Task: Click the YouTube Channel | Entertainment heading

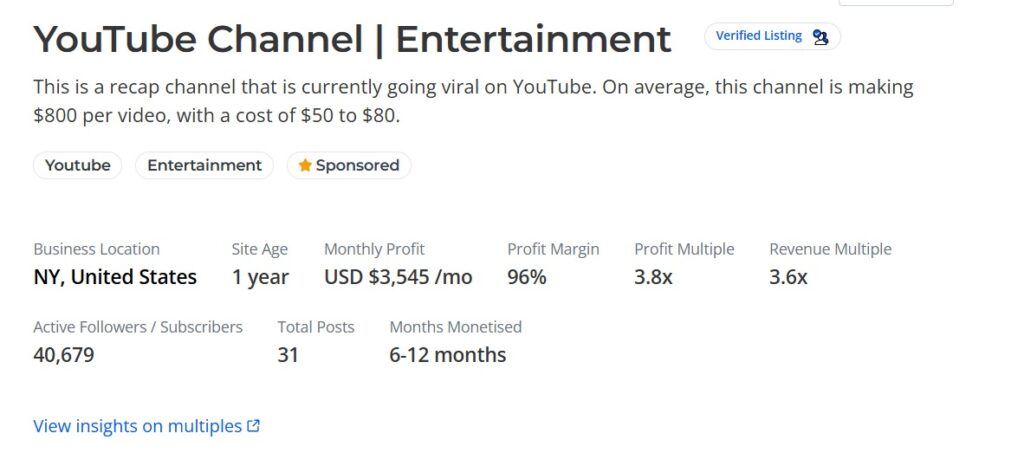Action: pyautogui.click(x=352, y=40)
